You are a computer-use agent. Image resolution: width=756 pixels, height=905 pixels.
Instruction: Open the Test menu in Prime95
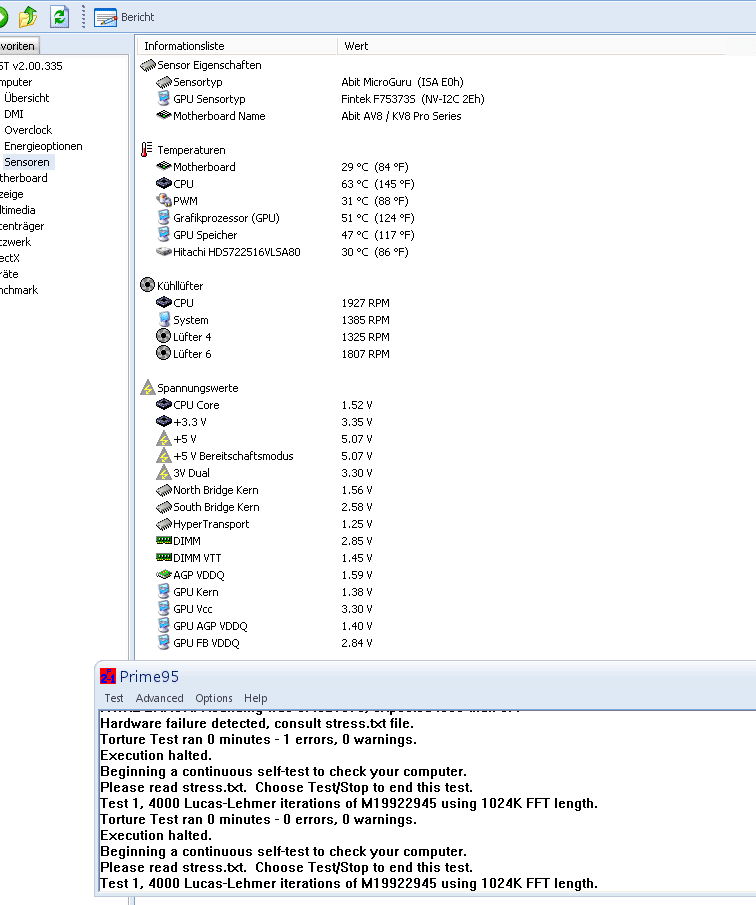(x=114, y=698)
